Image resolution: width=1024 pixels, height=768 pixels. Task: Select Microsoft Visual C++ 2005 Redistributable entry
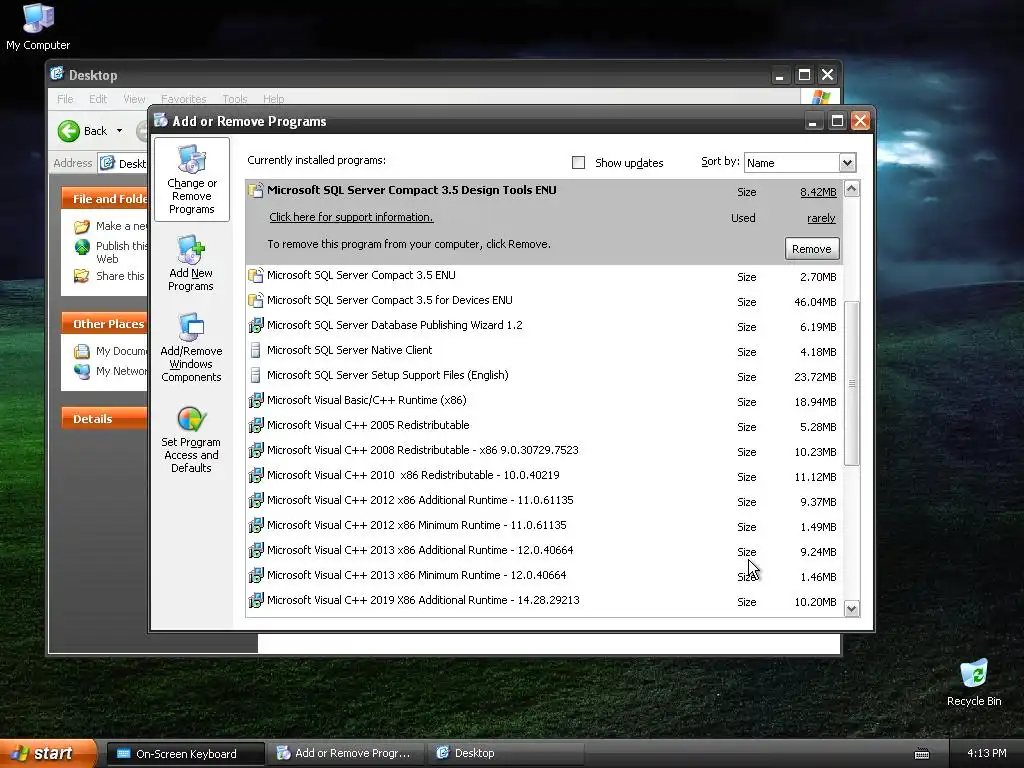pos(544,426)
